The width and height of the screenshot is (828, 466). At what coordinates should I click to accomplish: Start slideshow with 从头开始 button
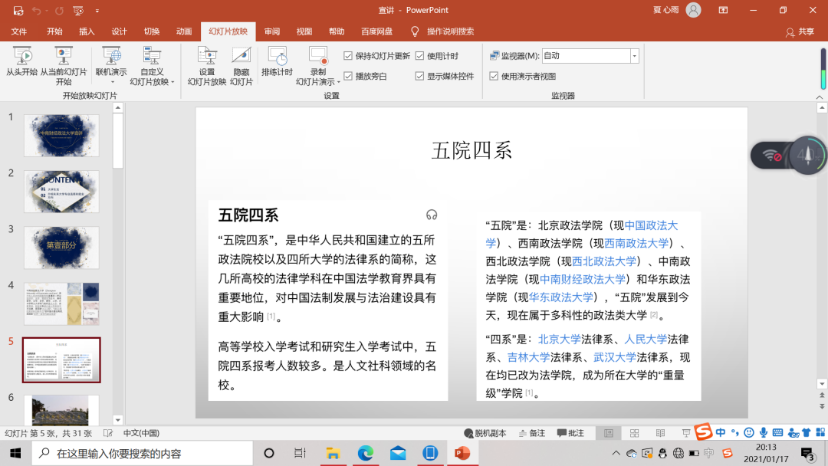coord(22,61)
